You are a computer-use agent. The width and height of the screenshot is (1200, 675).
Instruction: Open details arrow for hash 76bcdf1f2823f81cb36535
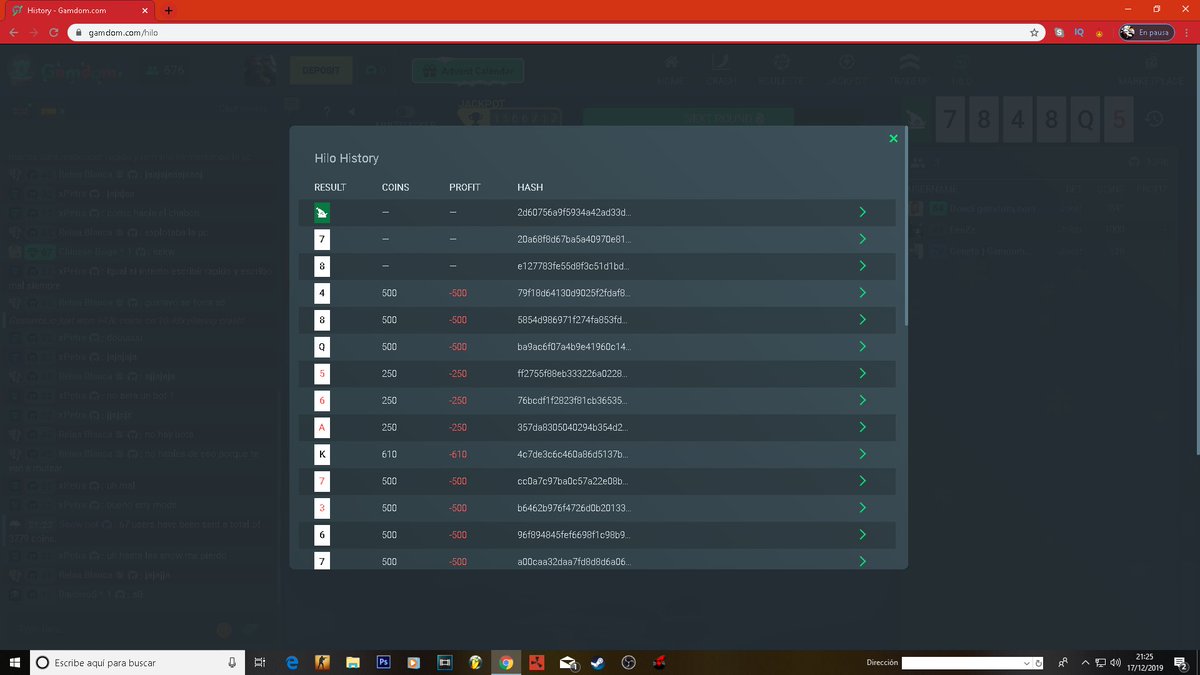(862, 400)
